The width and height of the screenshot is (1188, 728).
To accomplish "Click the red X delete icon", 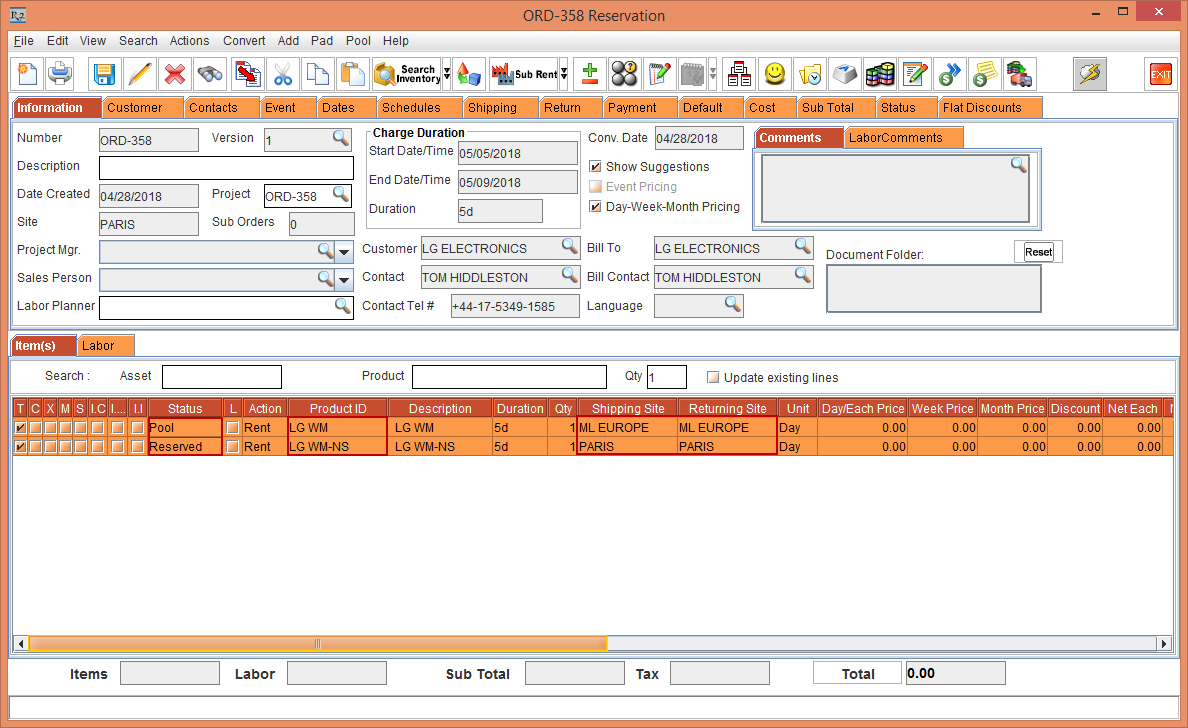I will (175, 74).
